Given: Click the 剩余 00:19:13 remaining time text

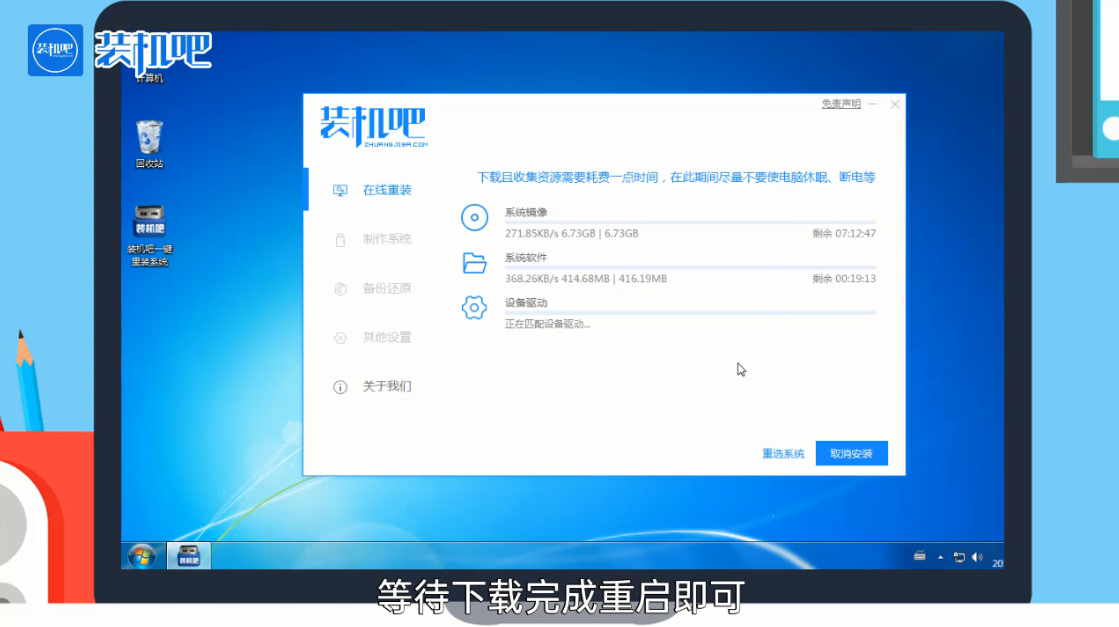Looking at the screenshot, I should [844, 278].
